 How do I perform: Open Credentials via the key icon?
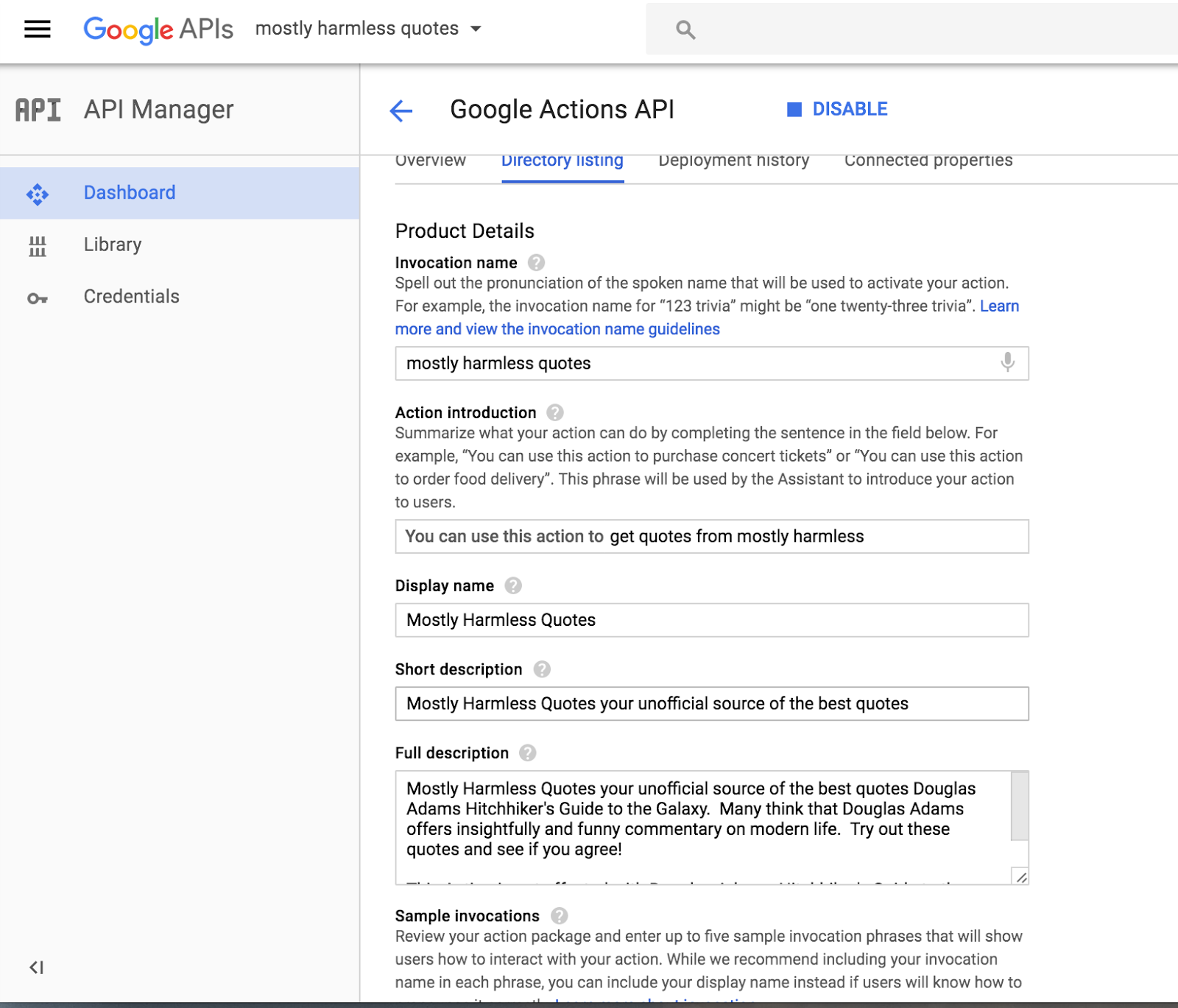tap(38, 296)
